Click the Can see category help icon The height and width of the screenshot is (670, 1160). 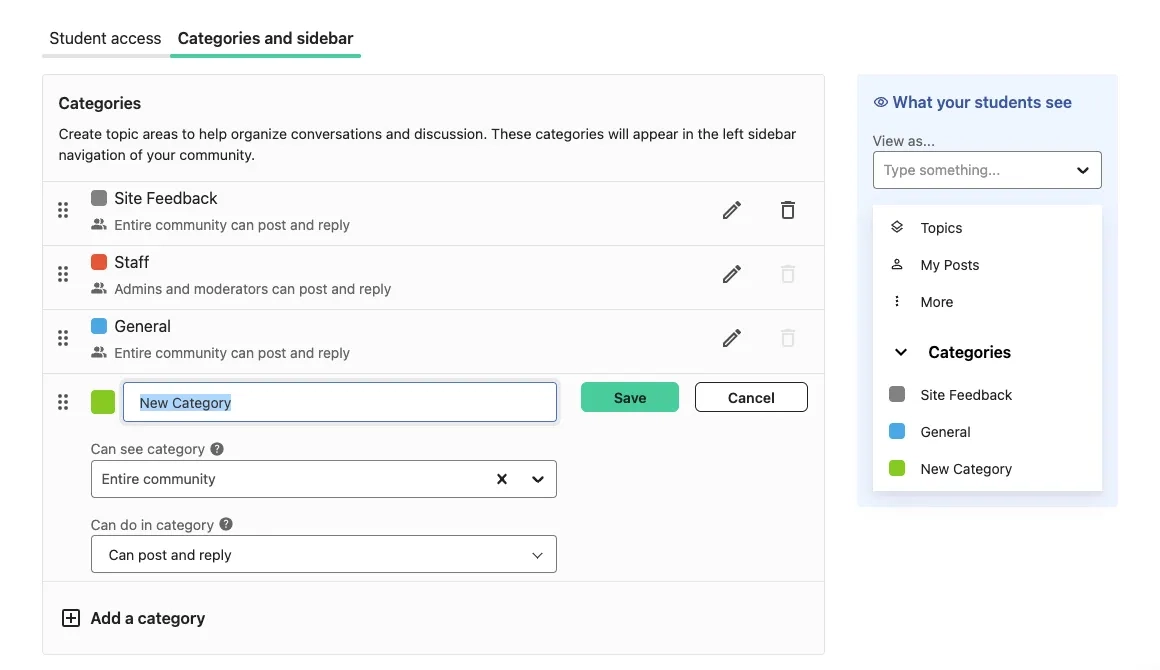point(217,449)
